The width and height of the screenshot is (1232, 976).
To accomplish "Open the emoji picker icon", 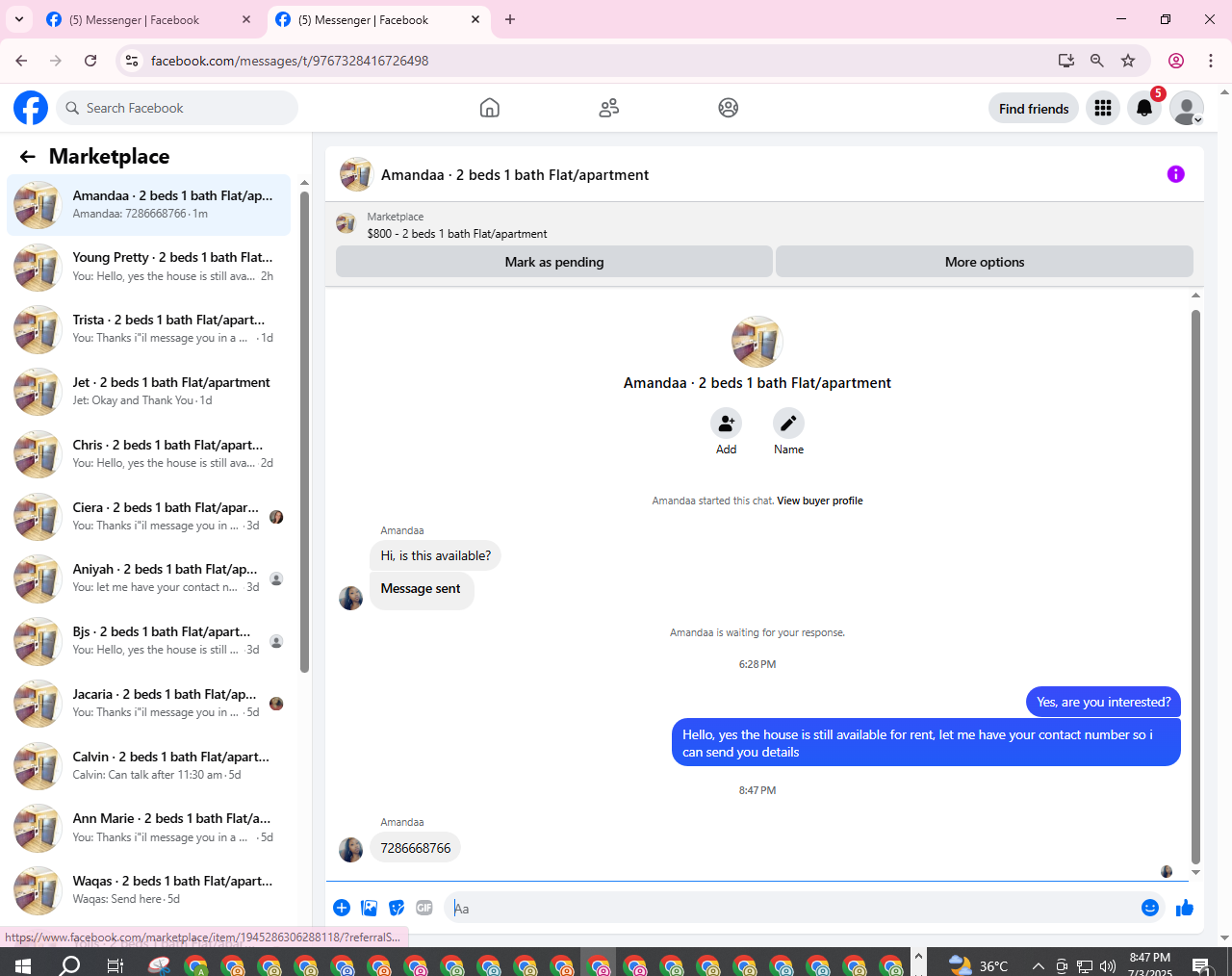I will [x=1150, y=908].
